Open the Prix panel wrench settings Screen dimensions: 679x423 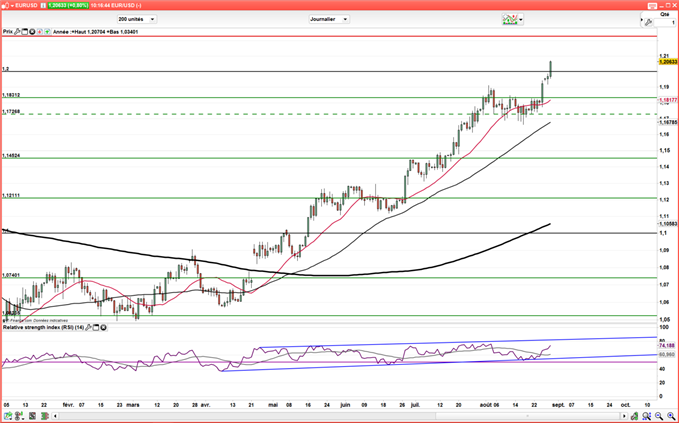pyautogui.click(x=17, y=32)
